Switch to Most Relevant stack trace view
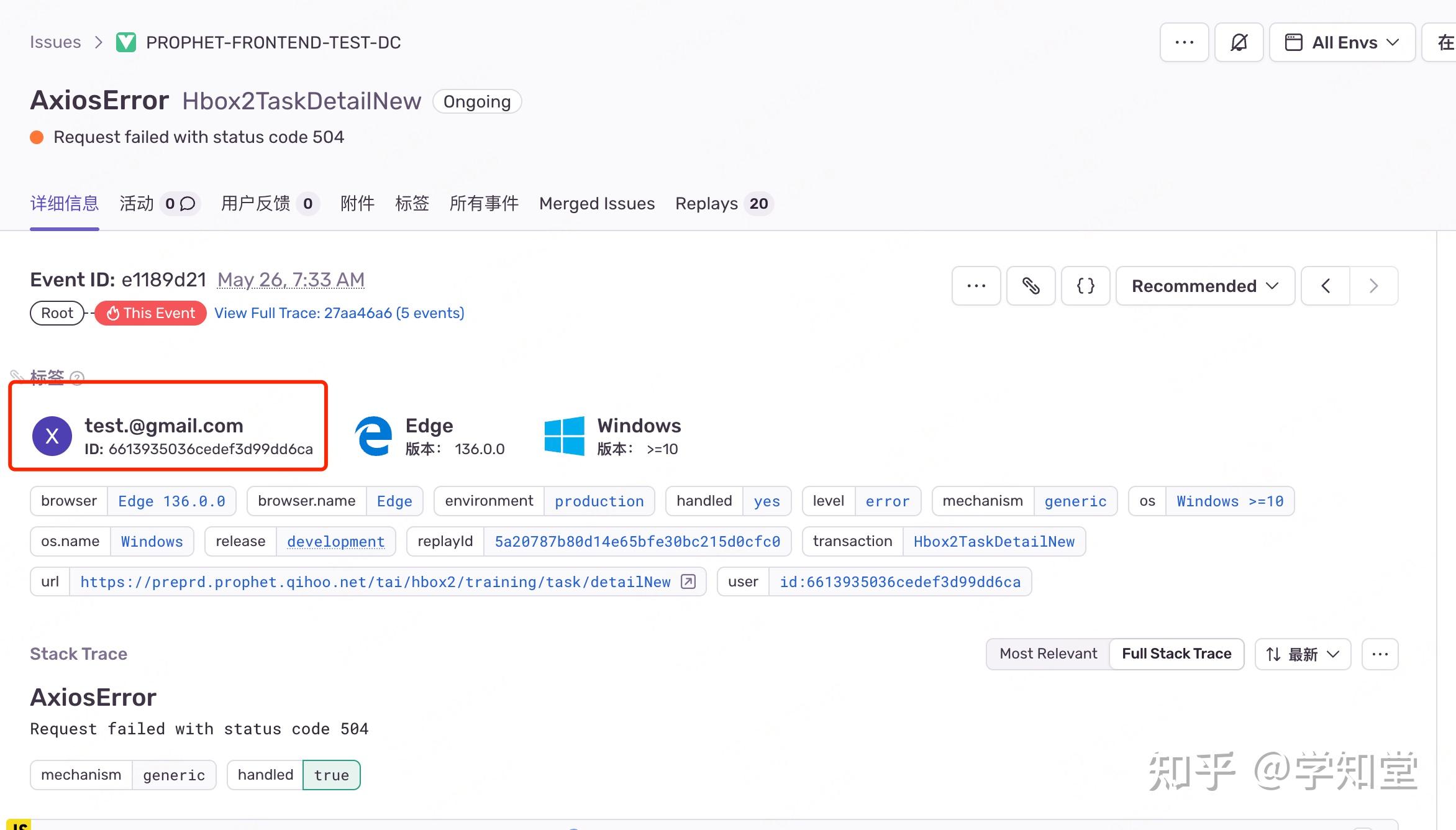This screenshot has height=830, width=1456. tap(1048, 654)
